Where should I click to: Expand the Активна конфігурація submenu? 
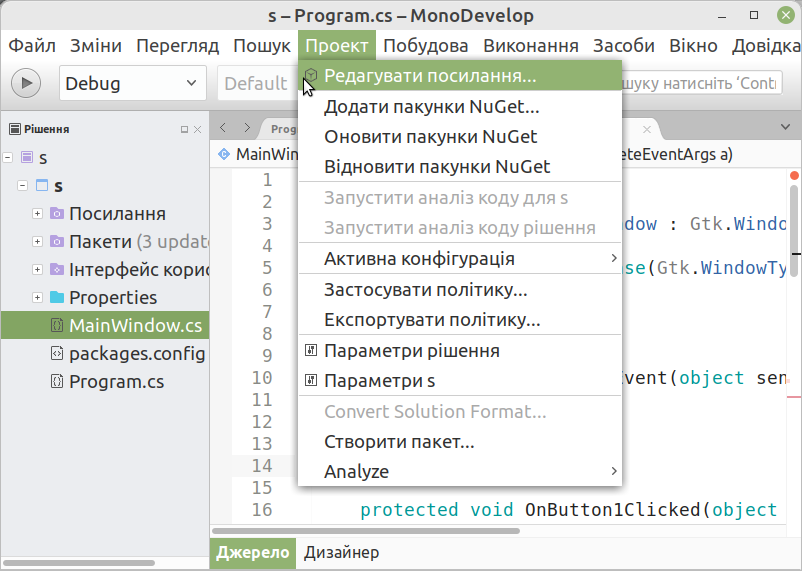click(x=460, y=258)
